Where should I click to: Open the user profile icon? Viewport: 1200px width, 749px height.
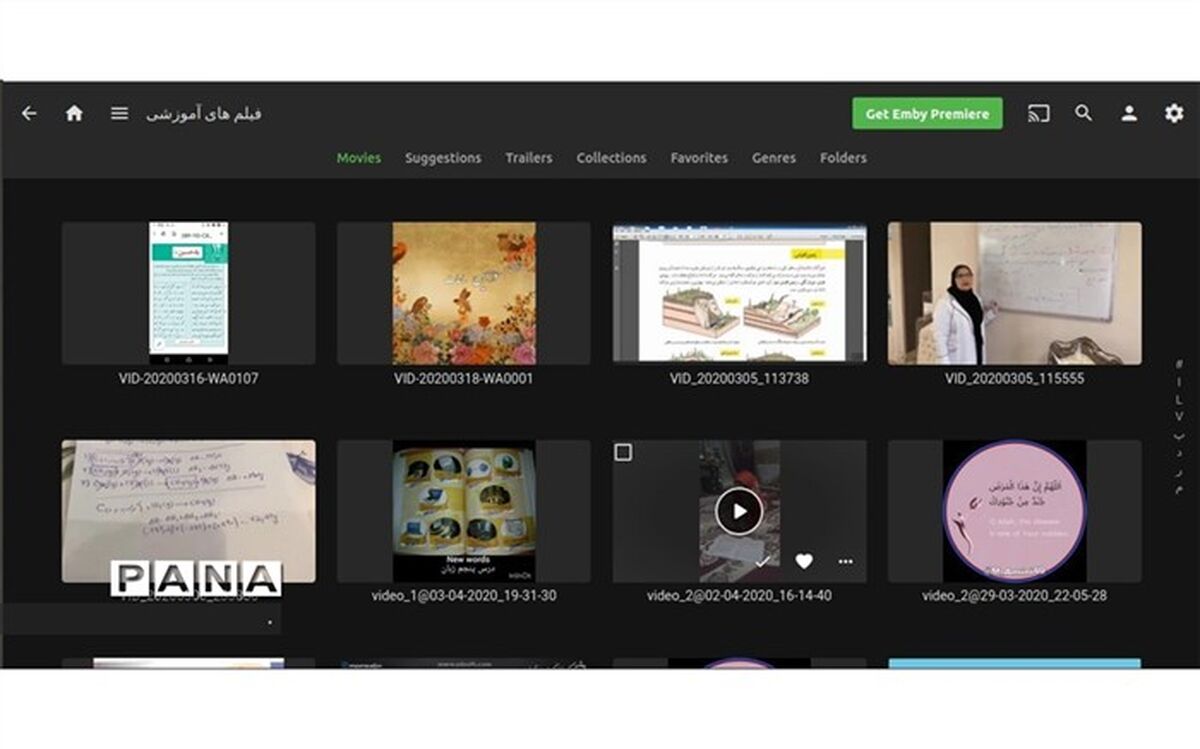1129,114
